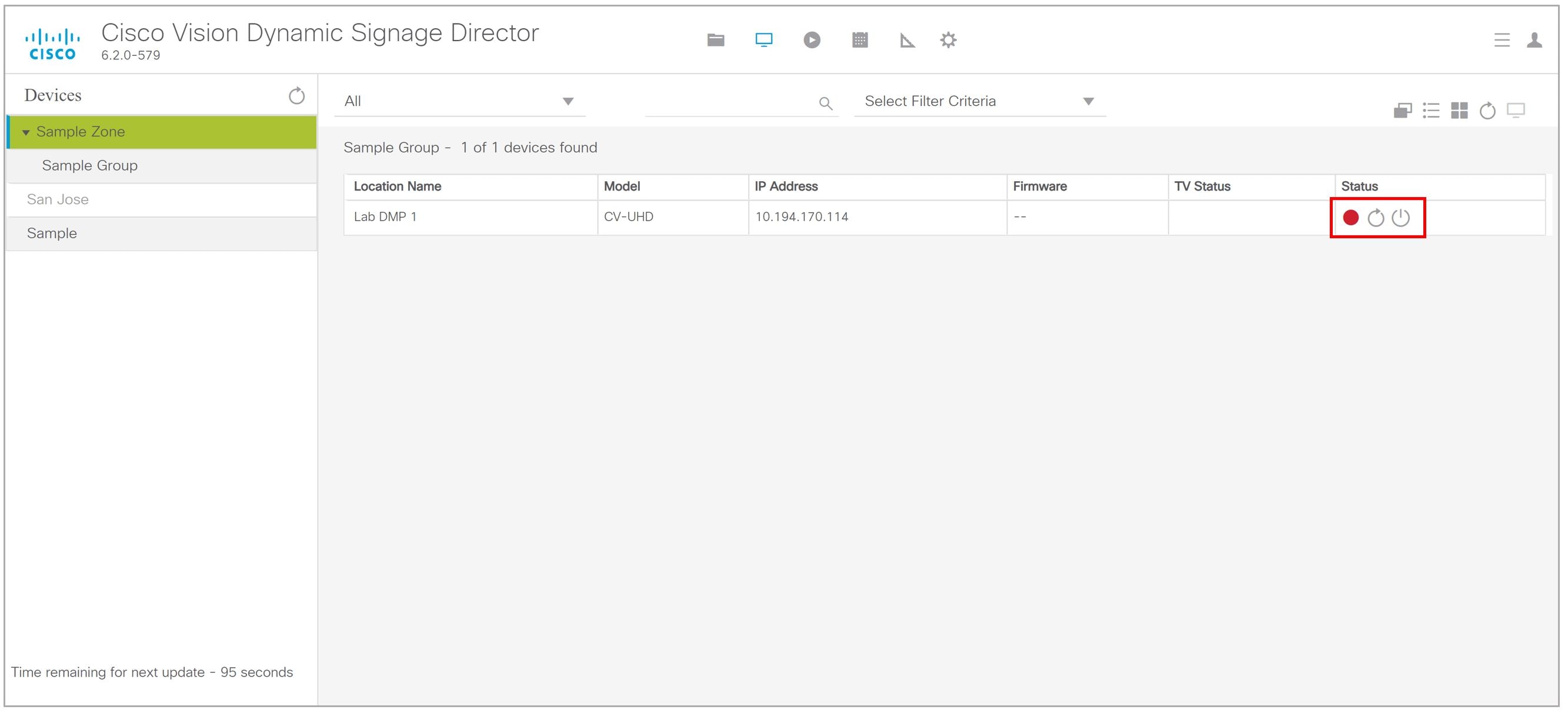
Task: Open the All devices dropdown
Action: (459, 101)
